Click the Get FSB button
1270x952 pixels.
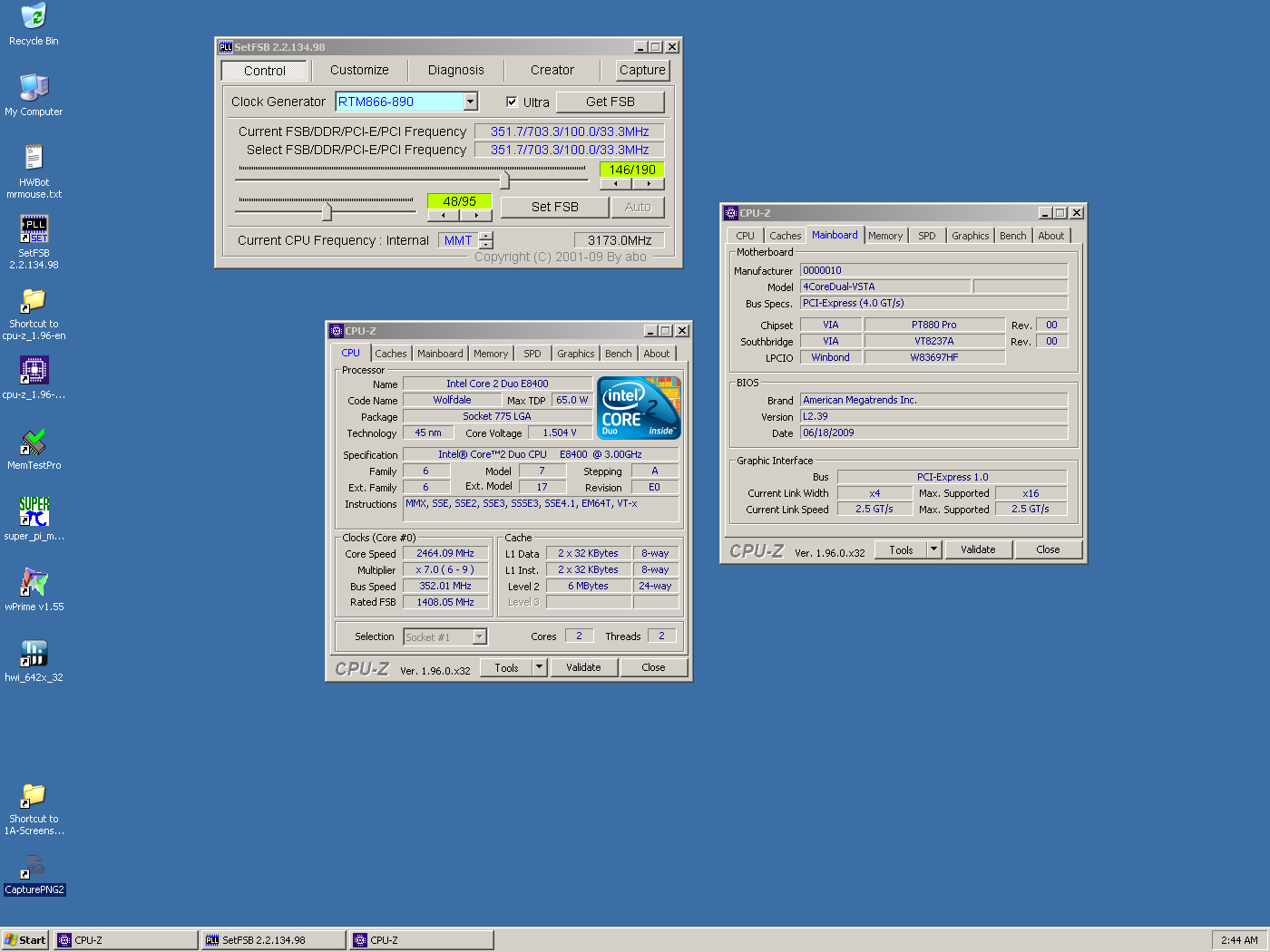click(x=611, y=102)
